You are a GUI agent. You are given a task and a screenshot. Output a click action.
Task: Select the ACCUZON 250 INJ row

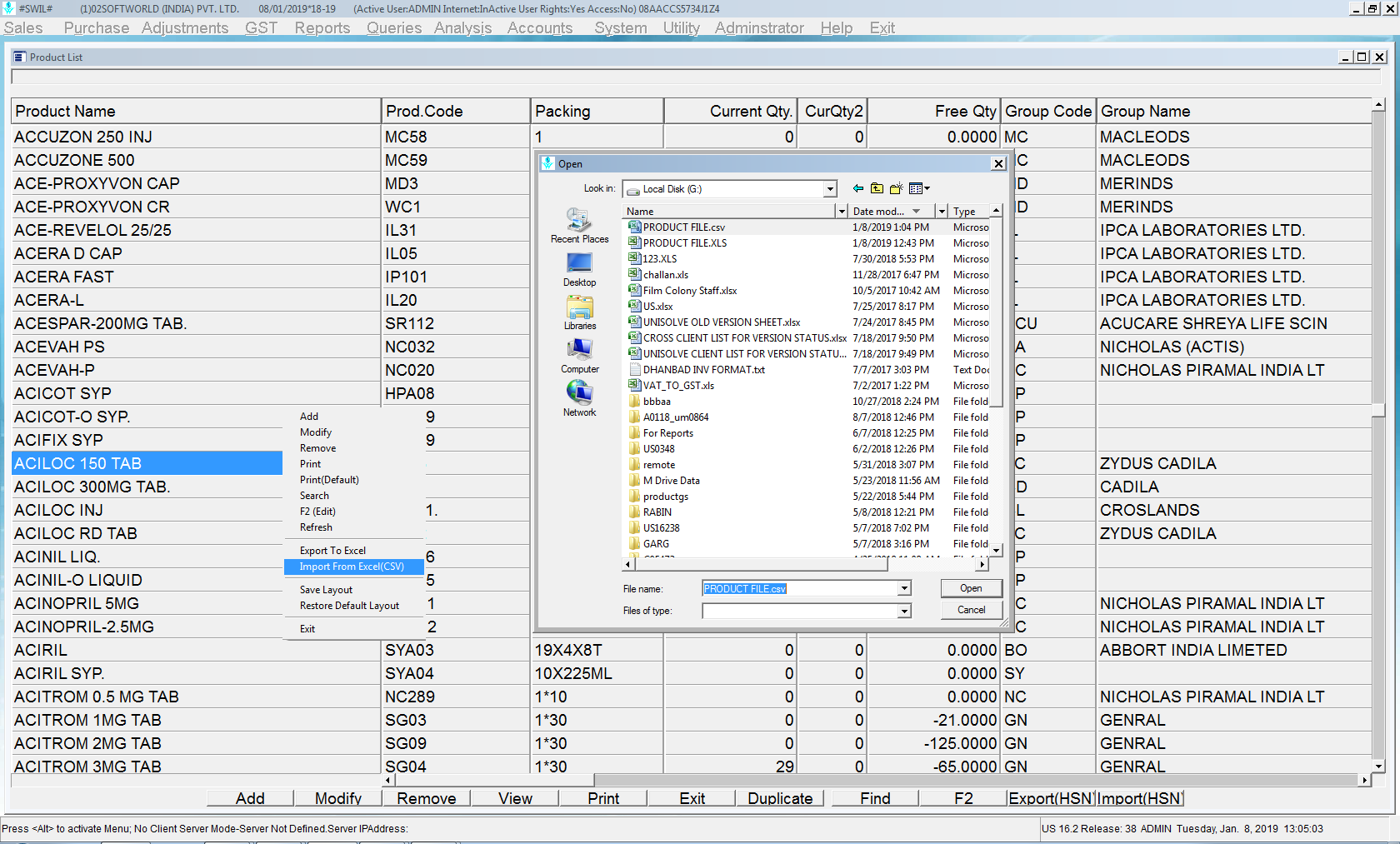(692, 137)
